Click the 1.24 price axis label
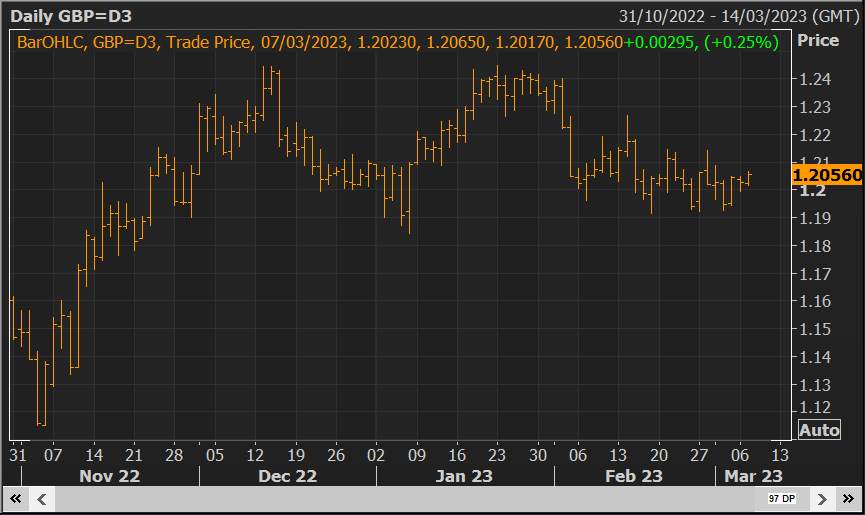The width and height of the screenshot is (865, 515). click(x=815, y=79)
